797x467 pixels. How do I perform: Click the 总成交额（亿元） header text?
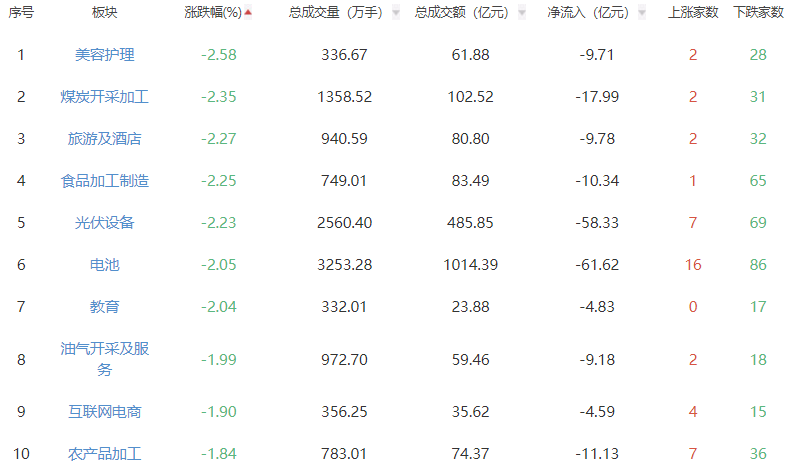click(x=461, y=13)
